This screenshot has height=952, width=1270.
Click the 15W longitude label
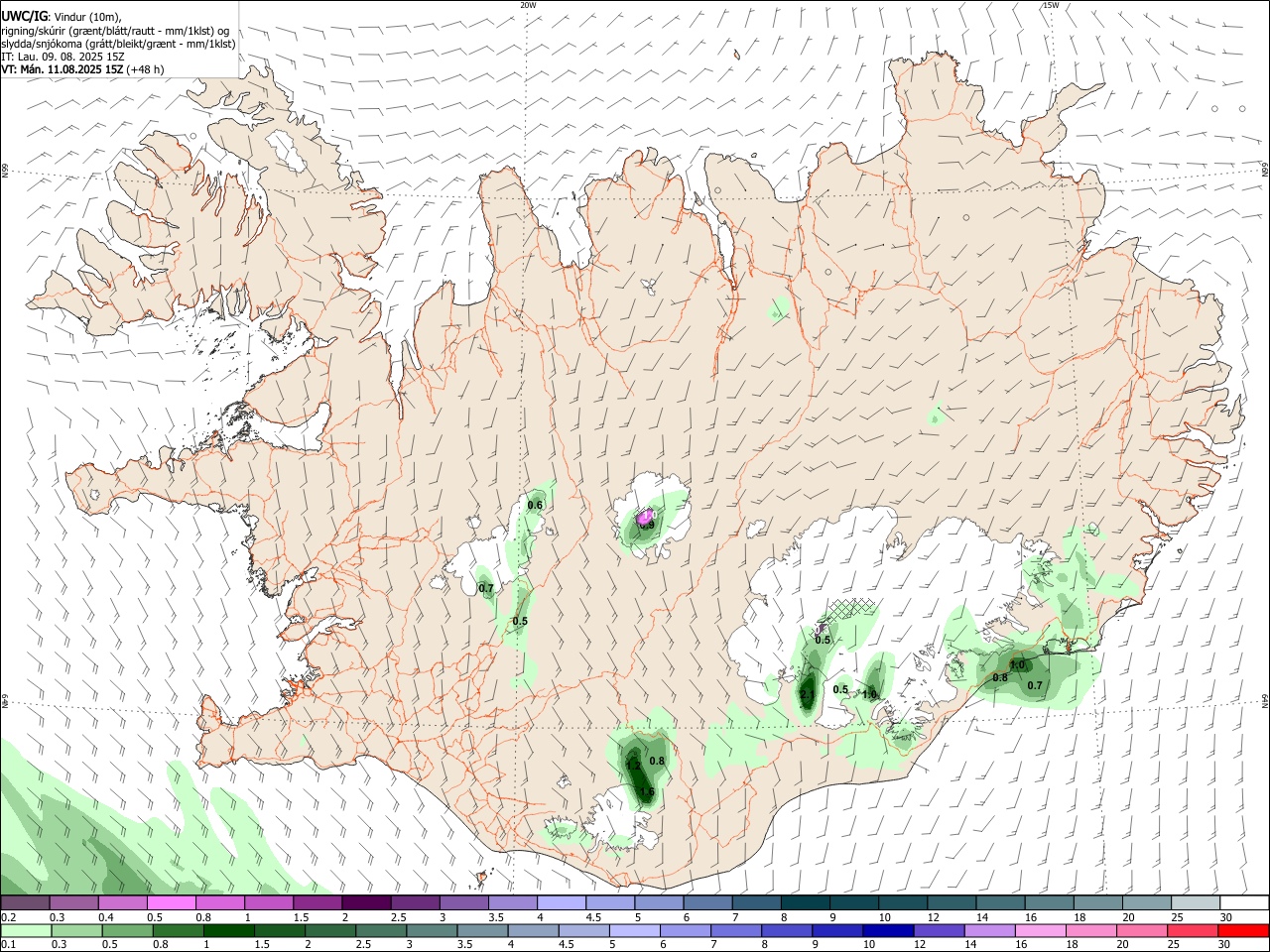[1051, 5]
